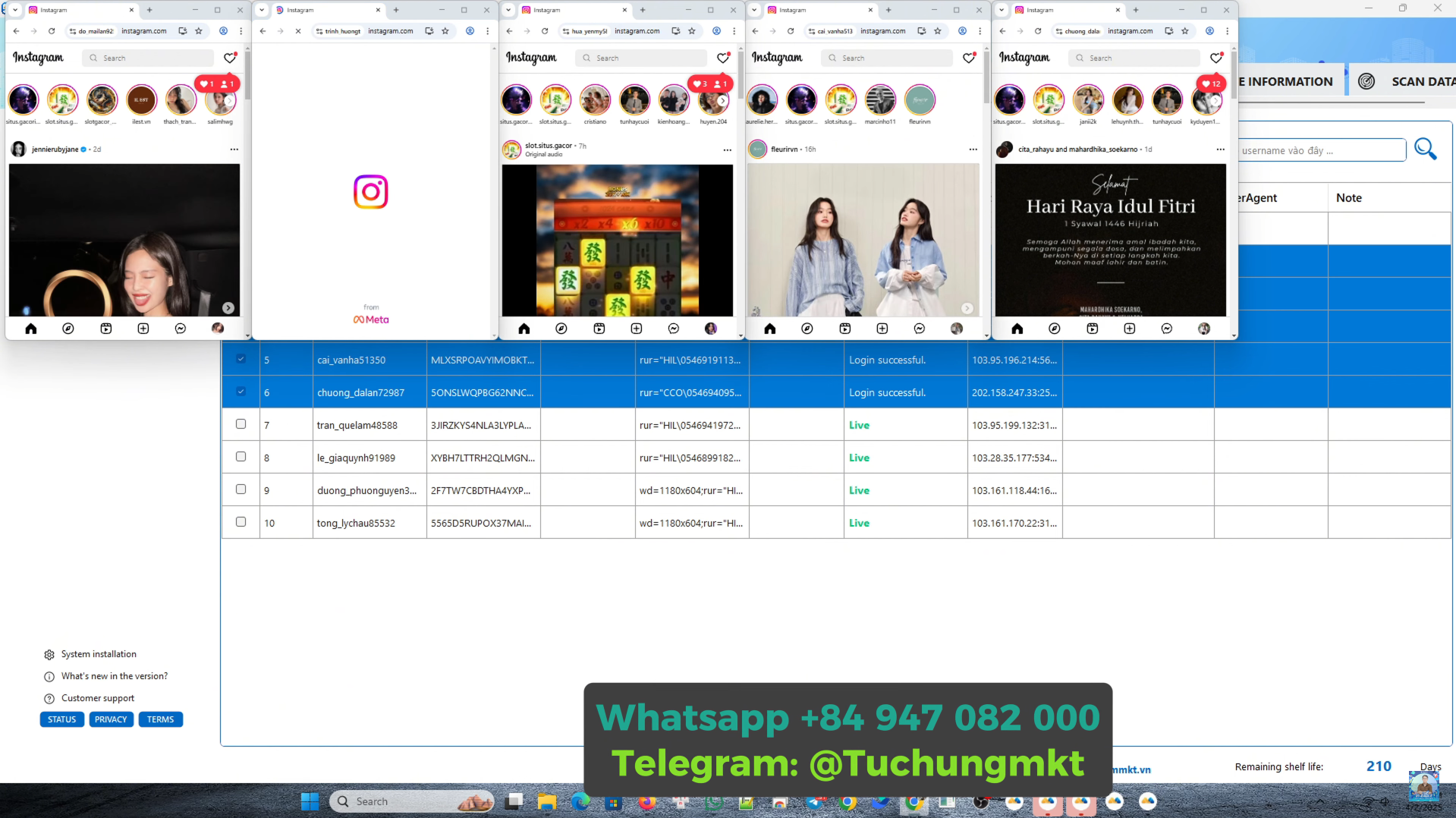Create new post in cai_vanha Instagram window
This screenshot has width=1456, height=818.
(x=882, y=329)
